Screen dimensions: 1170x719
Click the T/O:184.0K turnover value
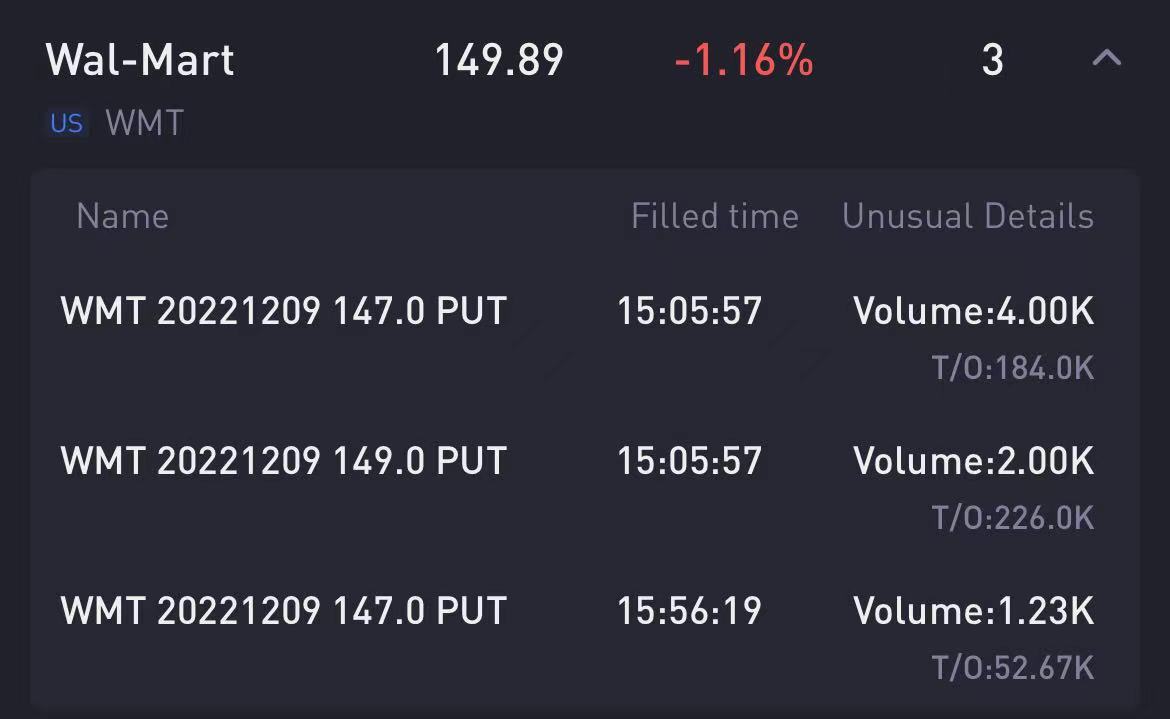coord(1013,368)
